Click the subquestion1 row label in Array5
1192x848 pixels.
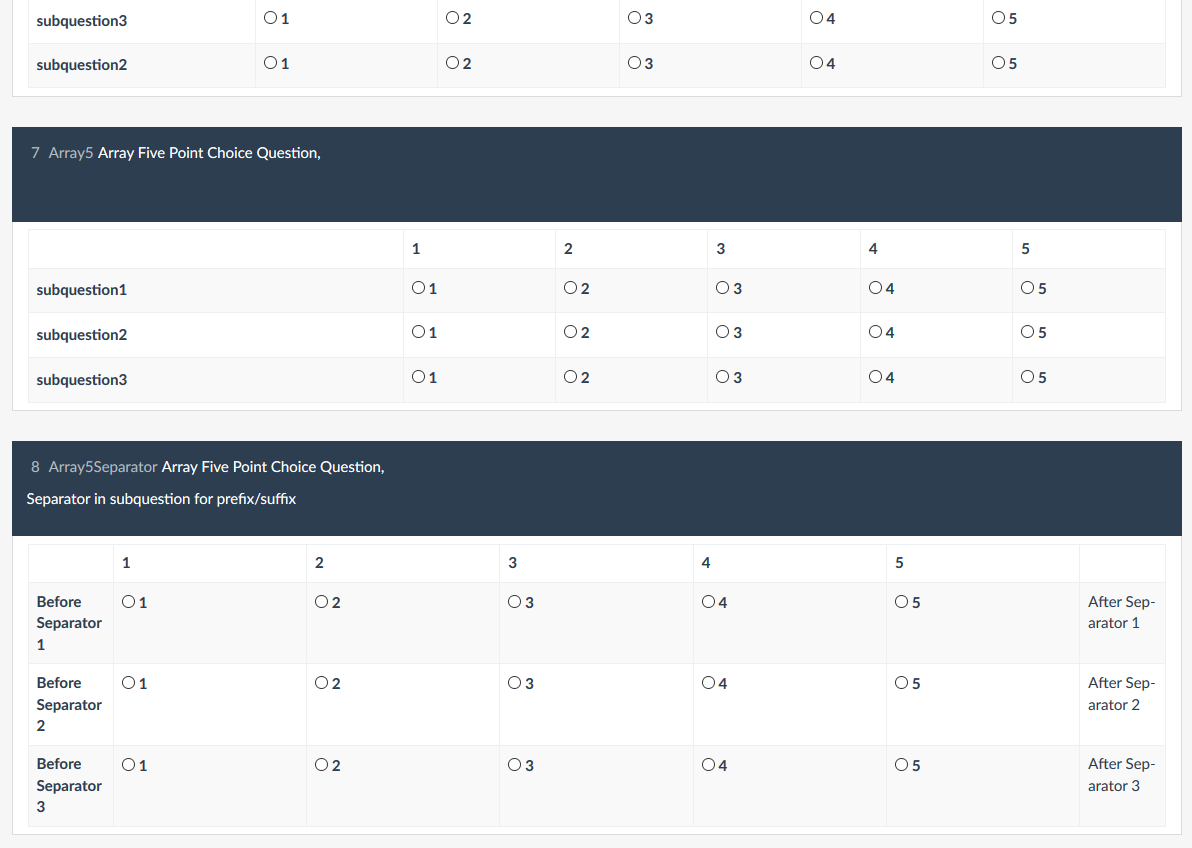[82, 290]
